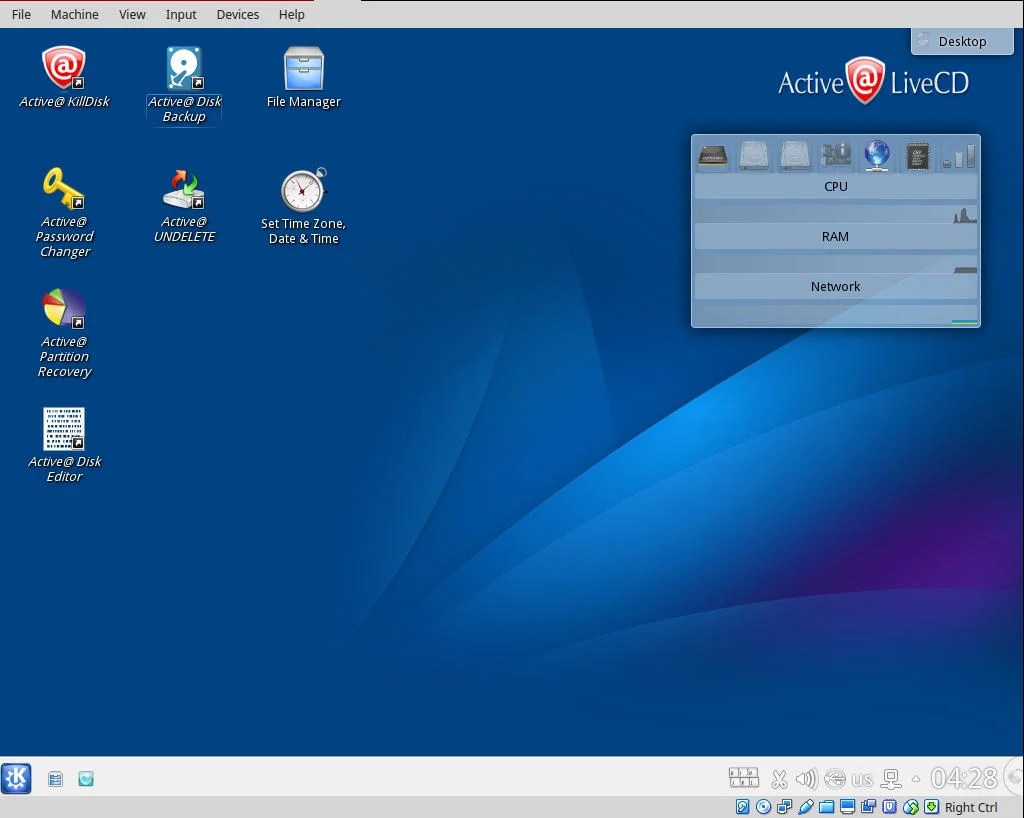Image resolution: width=1024 pixels, height=818 pixels.
Task: Expand hidden system tray icons arrow
Action: (x=916, y=779)
